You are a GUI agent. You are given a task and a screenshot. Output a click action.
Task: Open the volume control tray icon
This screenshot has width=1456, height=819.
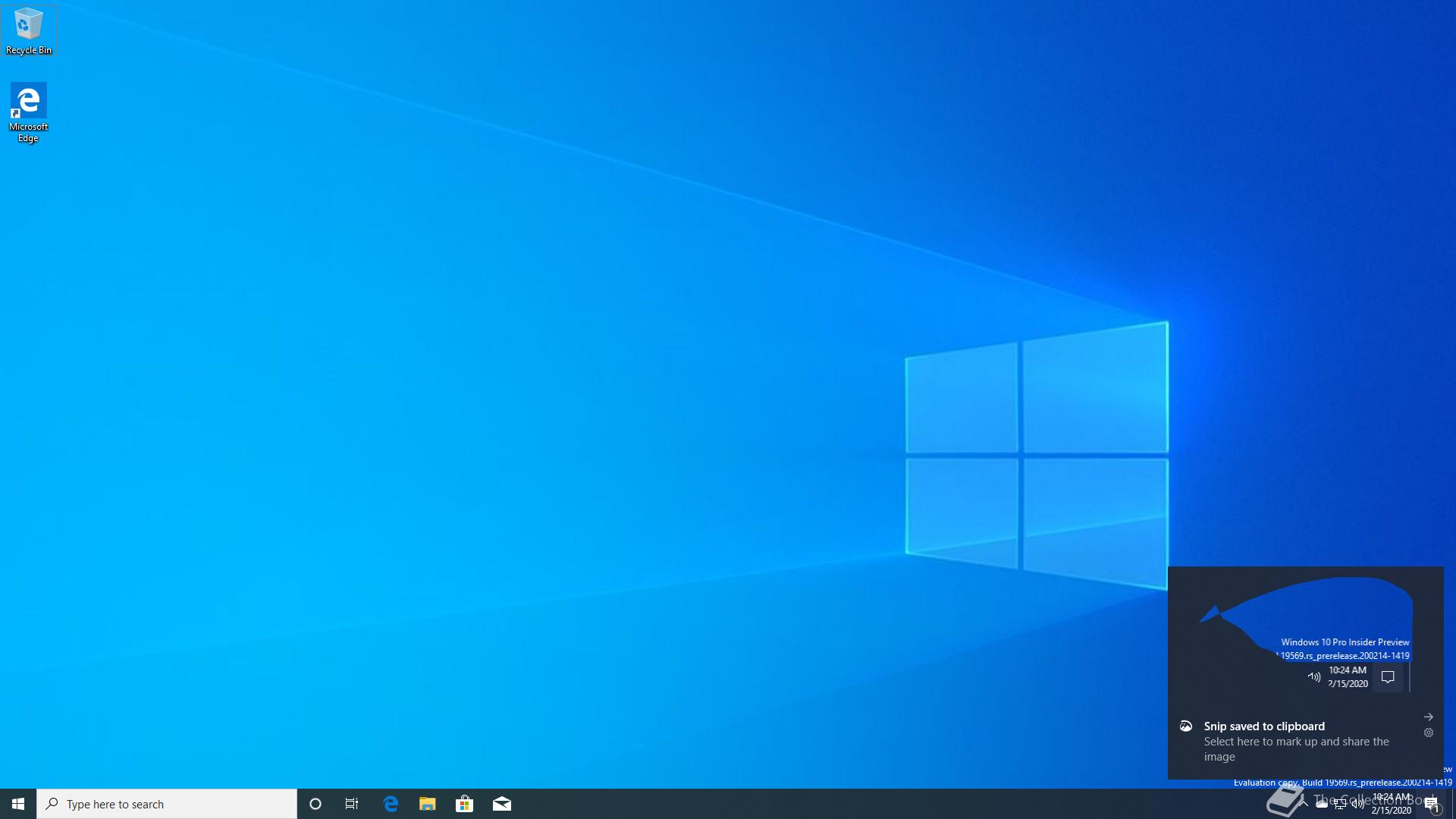pyautogui.click(x=1358, y=804)
